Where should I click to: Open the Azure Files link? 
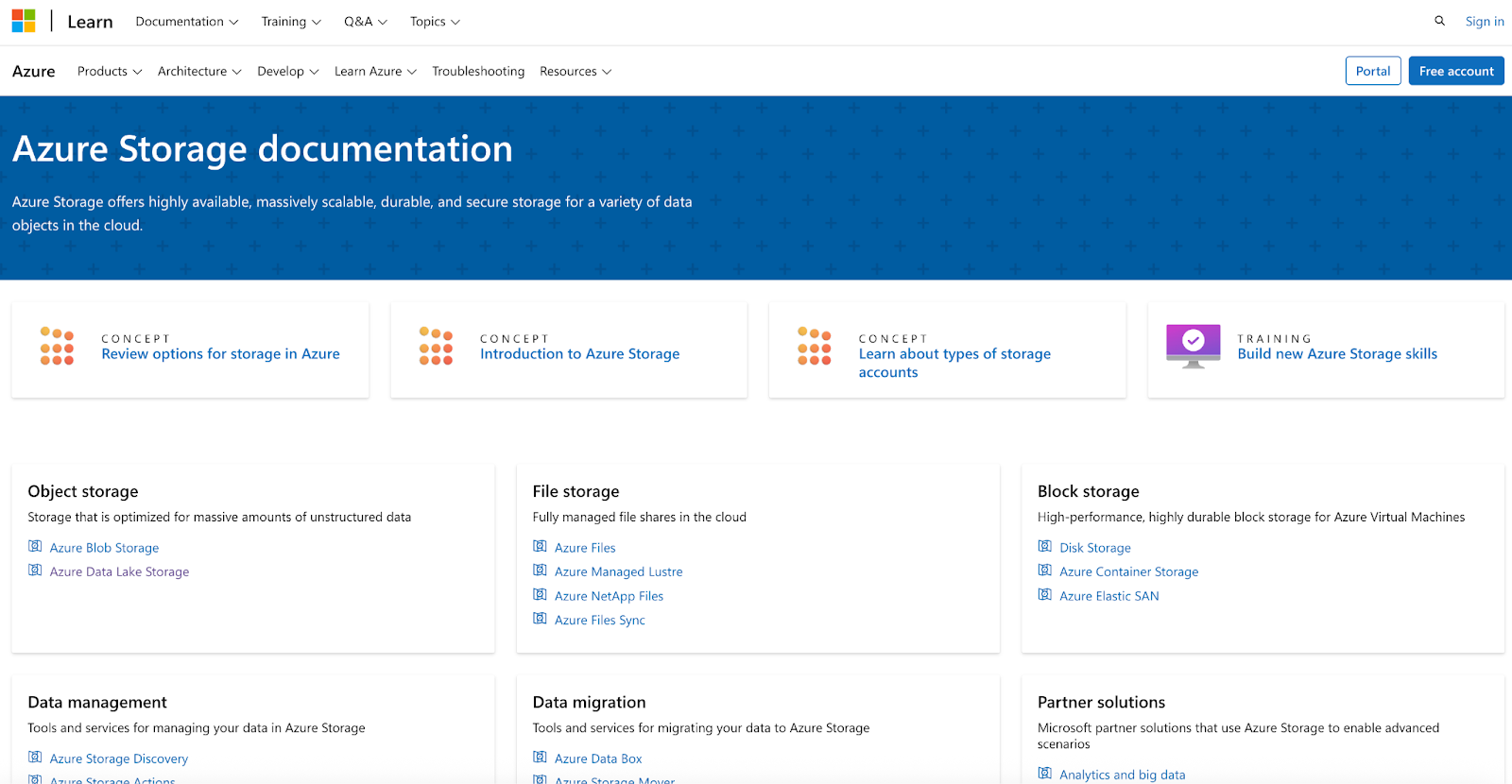(x=585, y=548)
